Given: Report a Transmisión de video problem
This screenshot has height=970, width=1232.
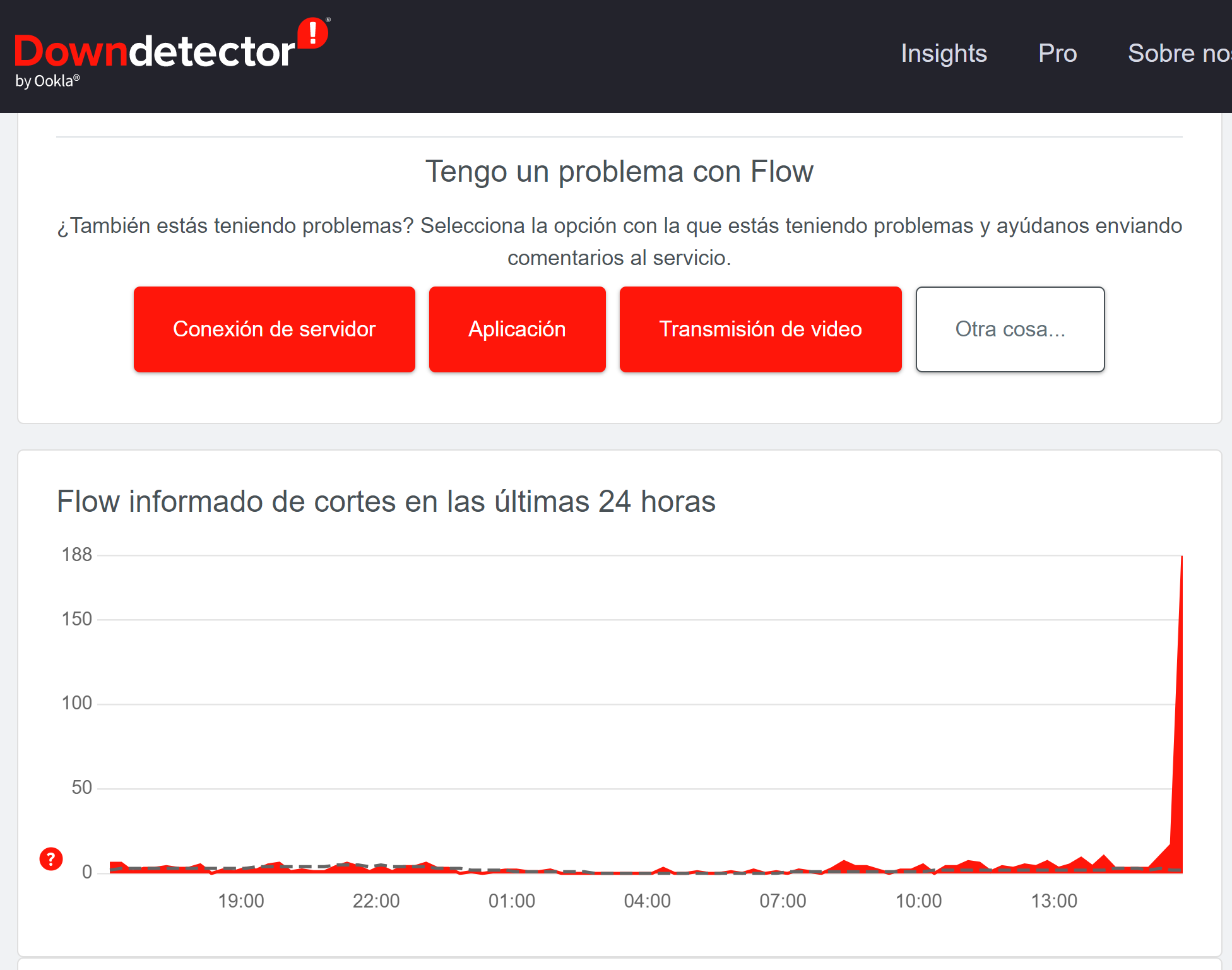Looking at the screenshot, I should [761, 329].
